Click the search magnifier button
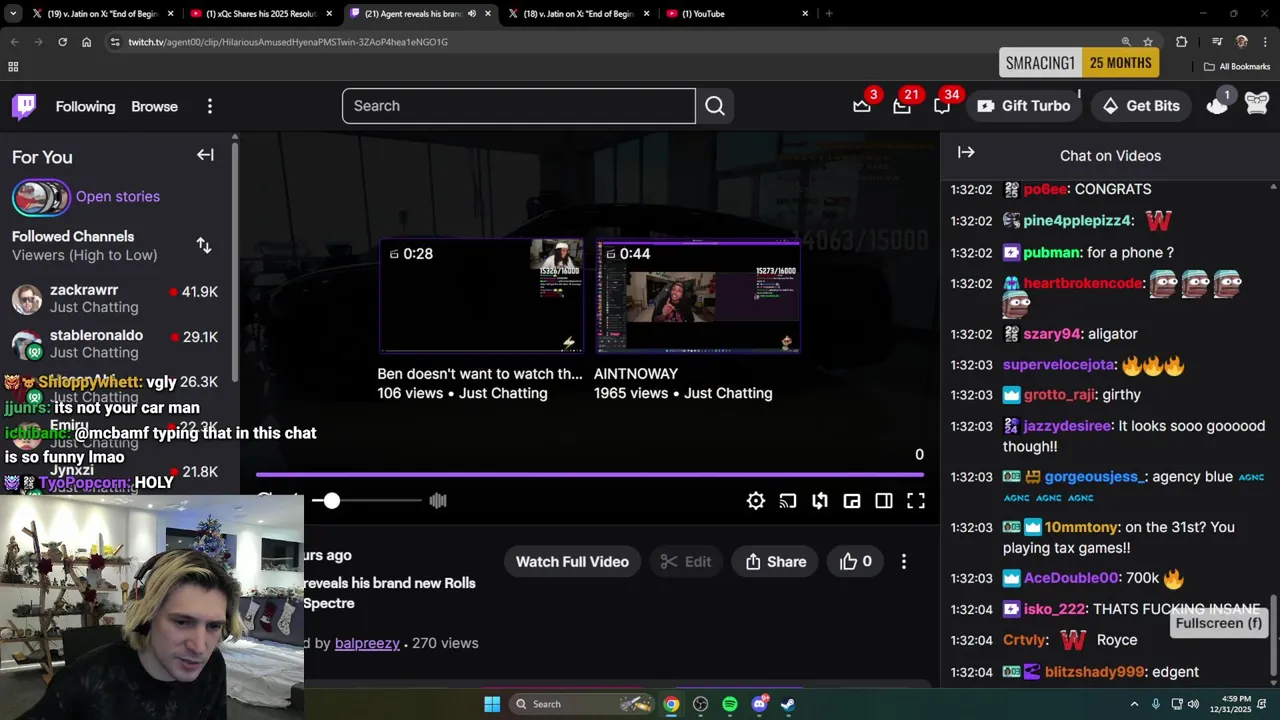 (715, 106)
